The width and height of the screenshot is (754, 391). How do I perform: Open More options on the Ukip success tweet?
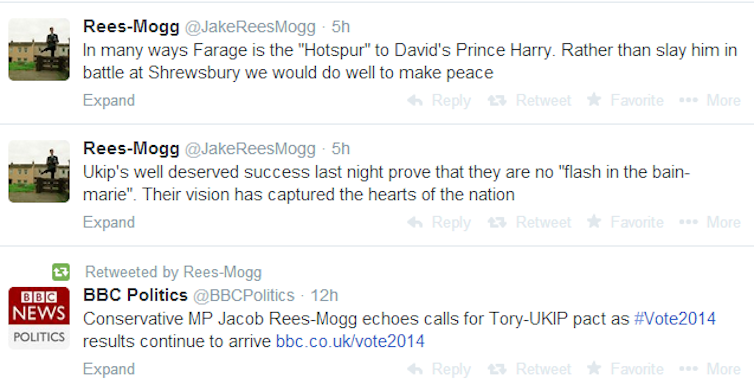(x=710, y=222)
